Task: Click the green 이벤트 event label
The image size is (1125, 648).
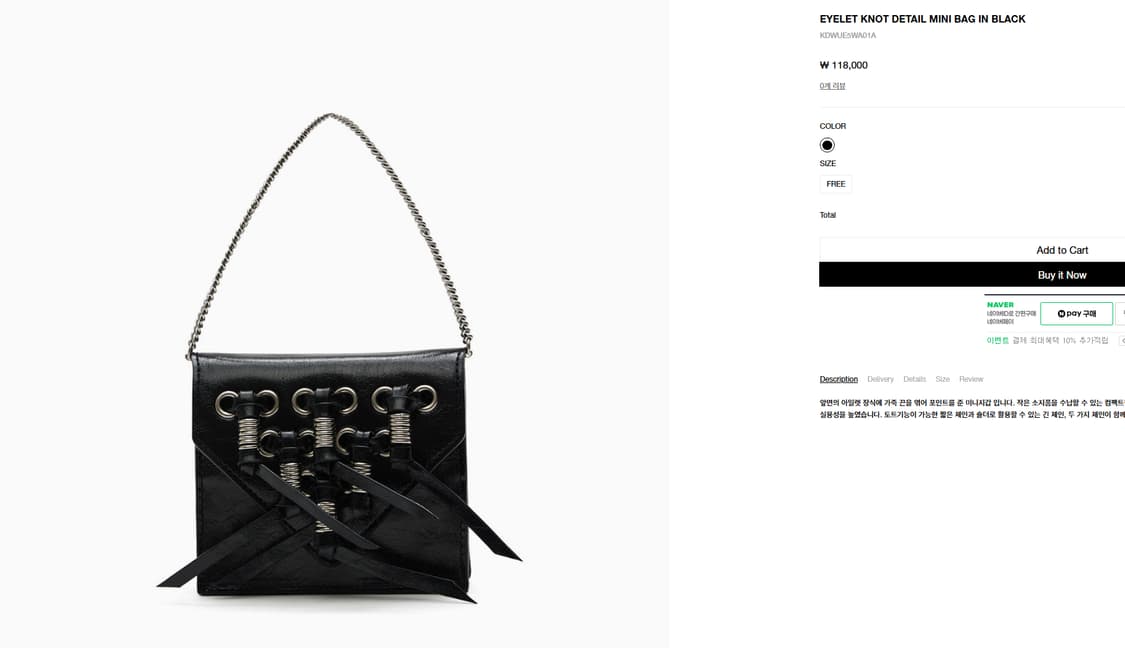Action: (997, 340)
